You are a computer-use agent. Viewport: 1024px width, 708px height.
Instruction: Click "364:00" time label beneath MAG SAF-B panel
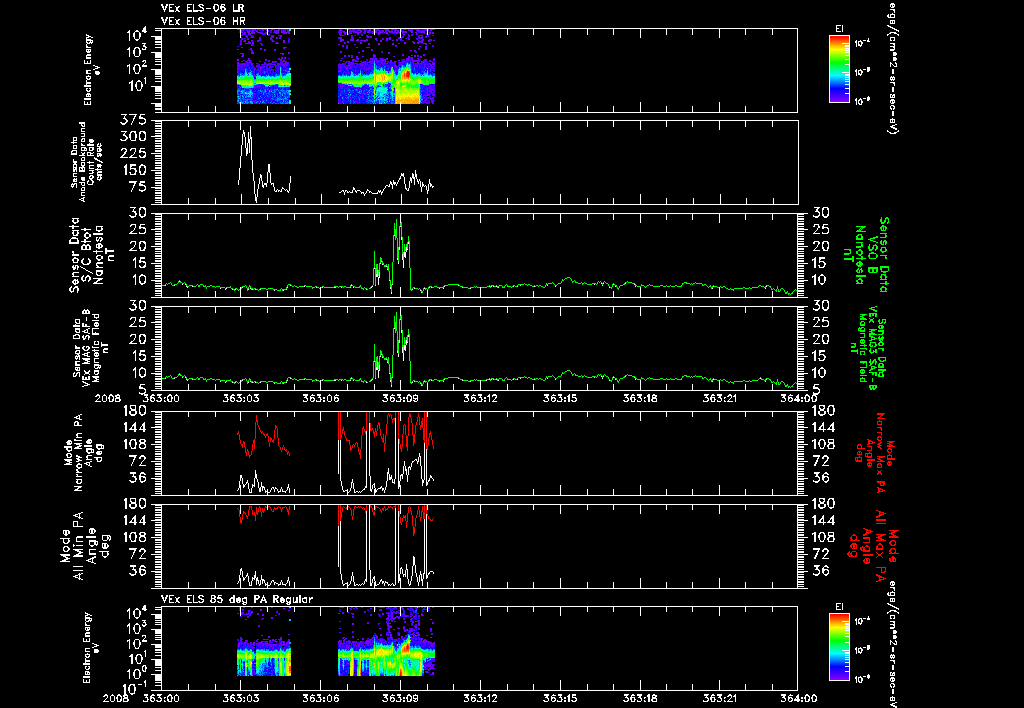point(798,398)
